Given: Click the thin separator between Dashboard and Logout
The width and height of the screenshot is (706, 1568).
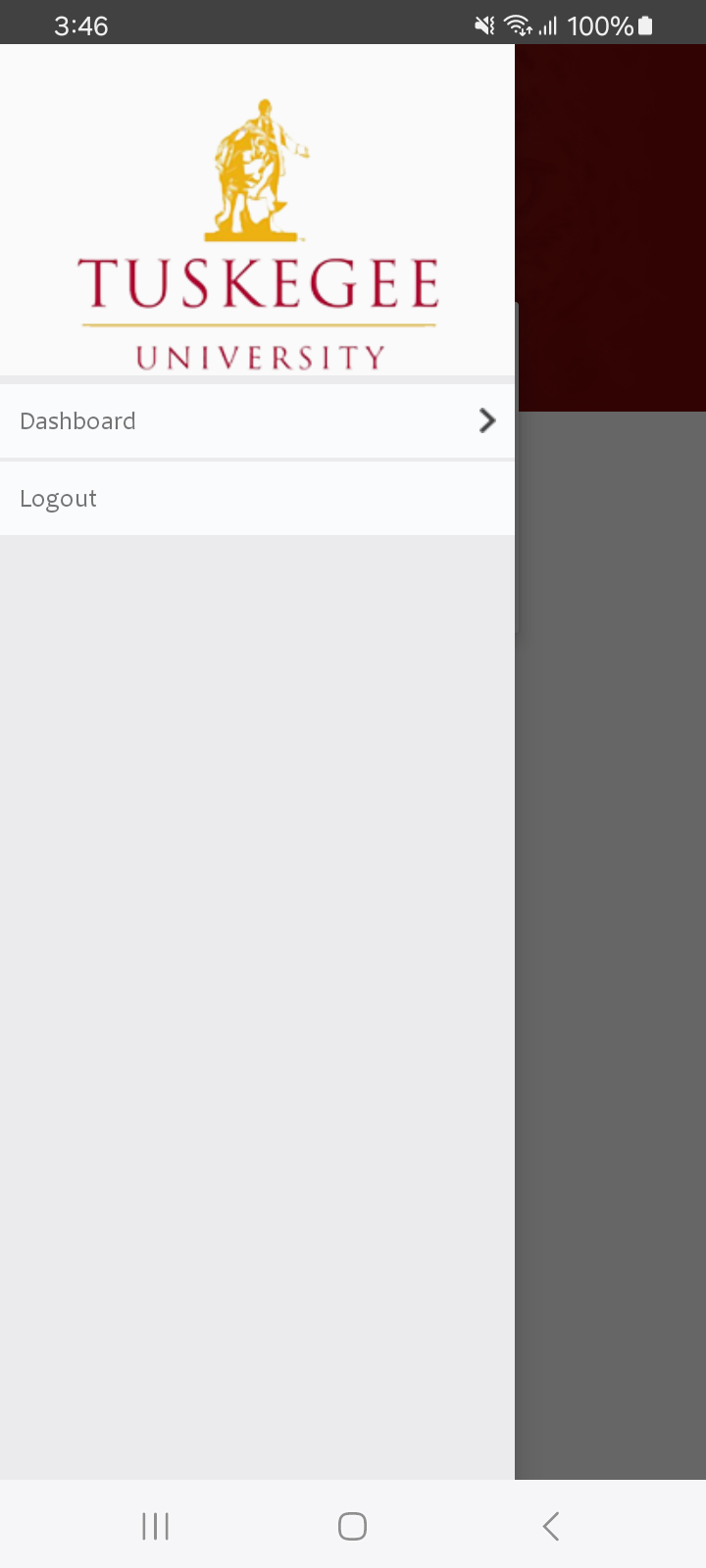Looking at the screenshot, I should click(x=257, y=460).
